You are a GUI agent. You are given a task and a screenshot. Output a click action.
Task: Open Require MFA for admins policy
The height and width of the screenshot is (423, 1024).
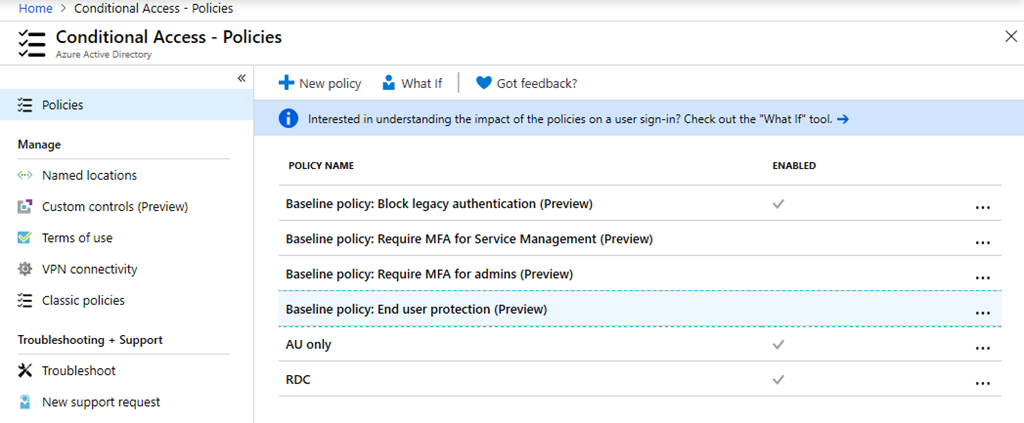point(429,274)
